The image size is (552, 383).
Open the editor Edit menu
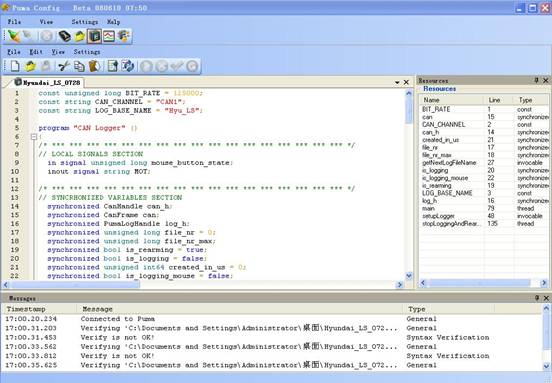coord(36,52)
